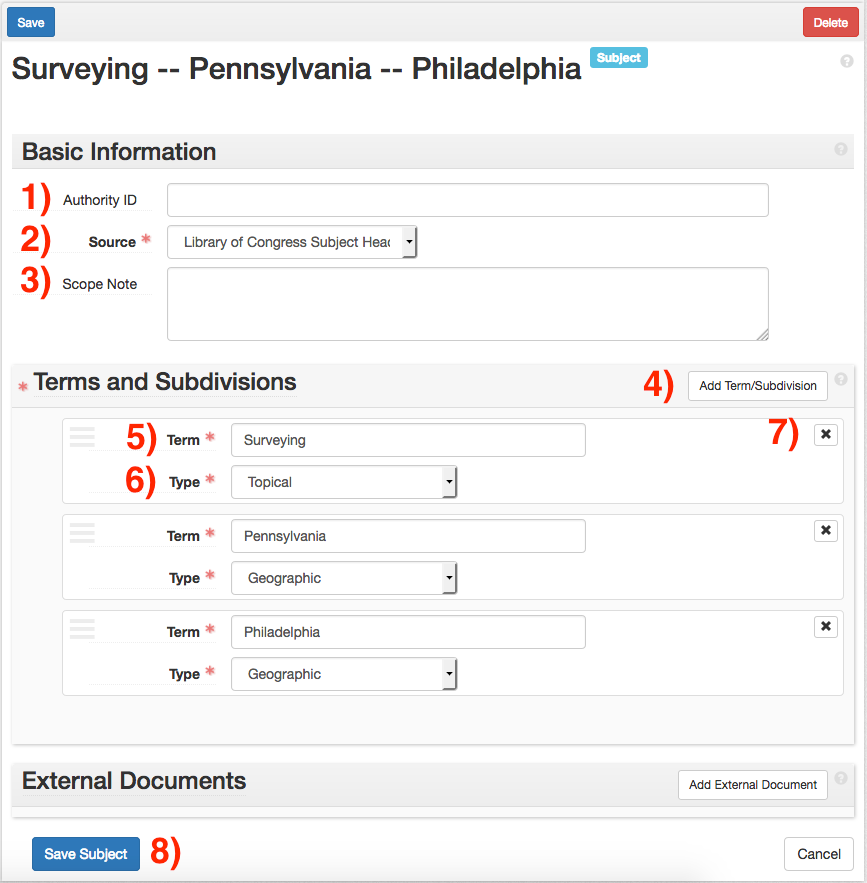Click into the Authority ID field
Screen dimensions: 867x883
tap(467, 200)
